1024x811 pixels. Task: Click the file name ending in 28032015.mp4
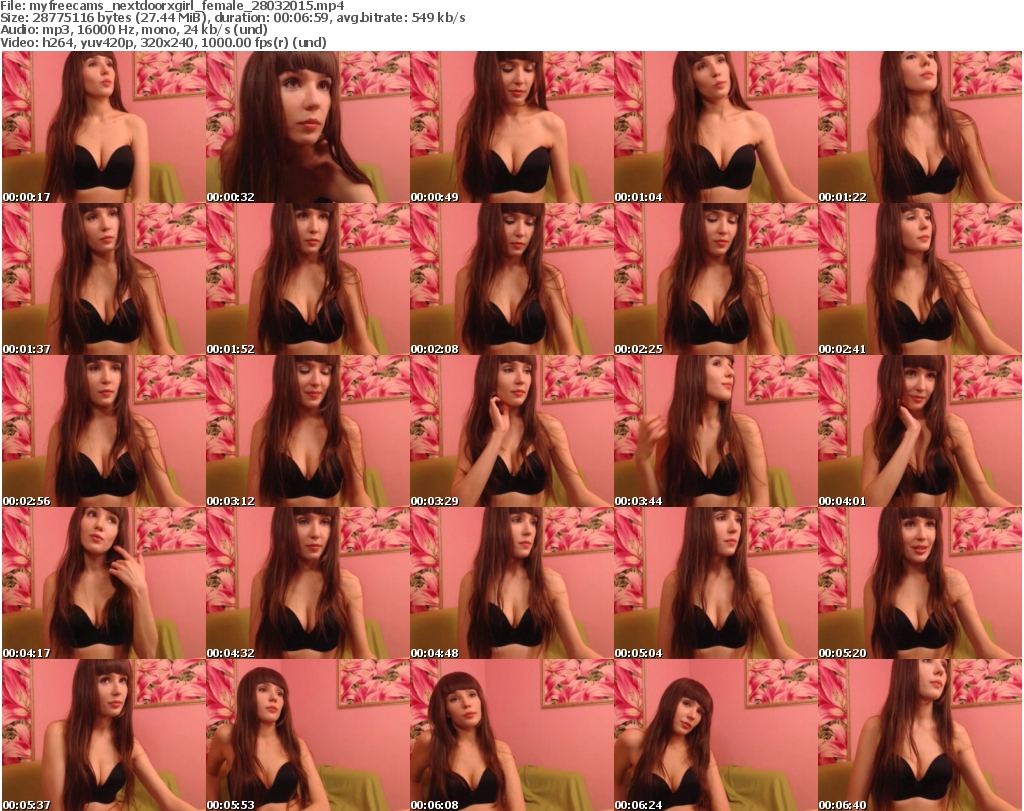pyautogui.click(x=187, y=6)
